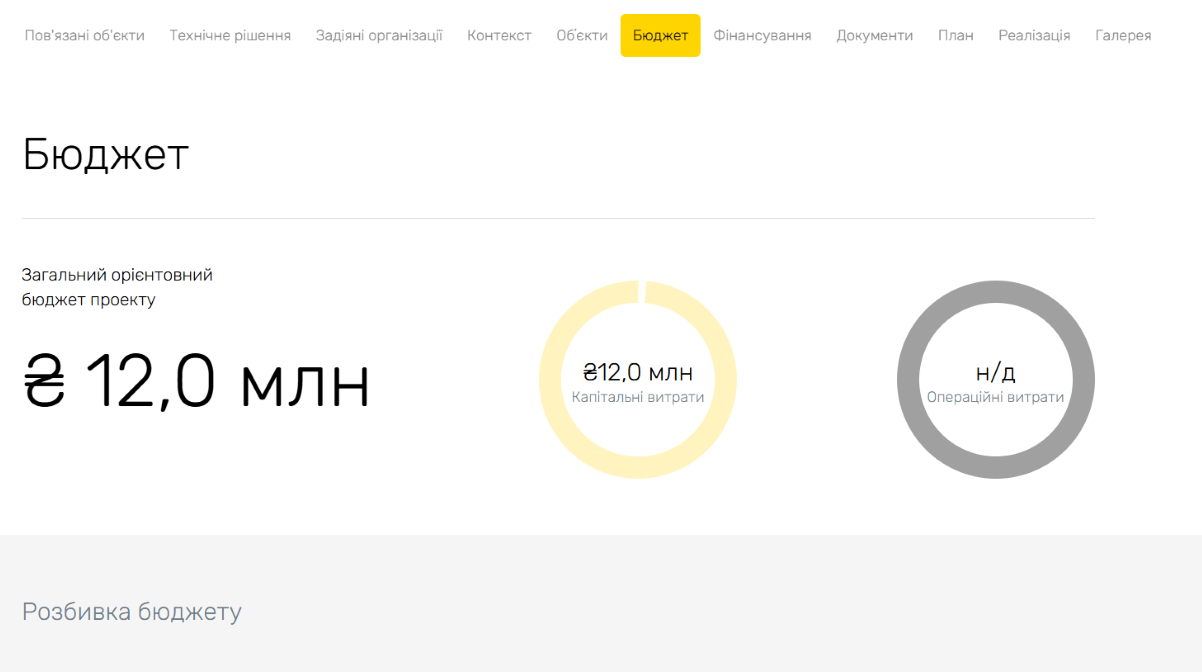Click the Розбивка бюджету section heading
This screenshot has height=672, width=1202.
[132, 611]
